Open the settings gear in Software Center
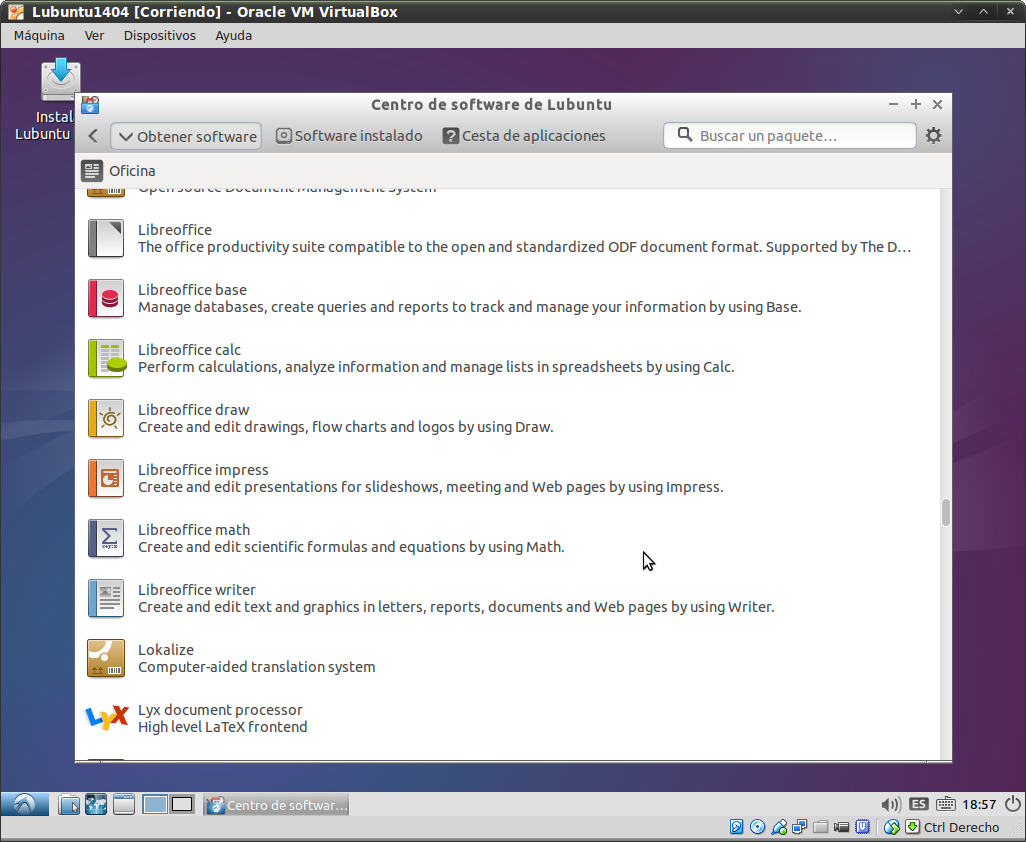Viewport: 1026px width, 842px height. coord(933,136)
